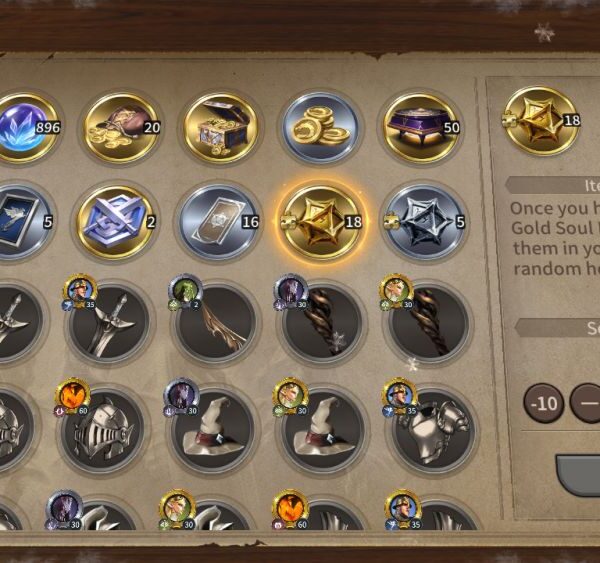Select the blue crystal orb item with 896
The width and height of the screenshot is (600, 563).
(x=25, y=128)
